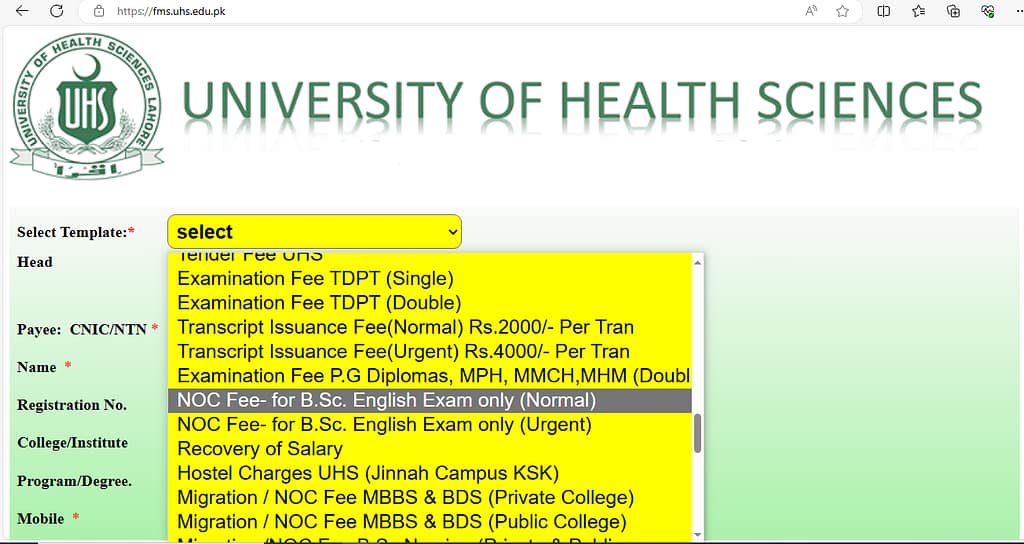
Task: Click the site lock icon in address bar
Action: tap(98, 11)
